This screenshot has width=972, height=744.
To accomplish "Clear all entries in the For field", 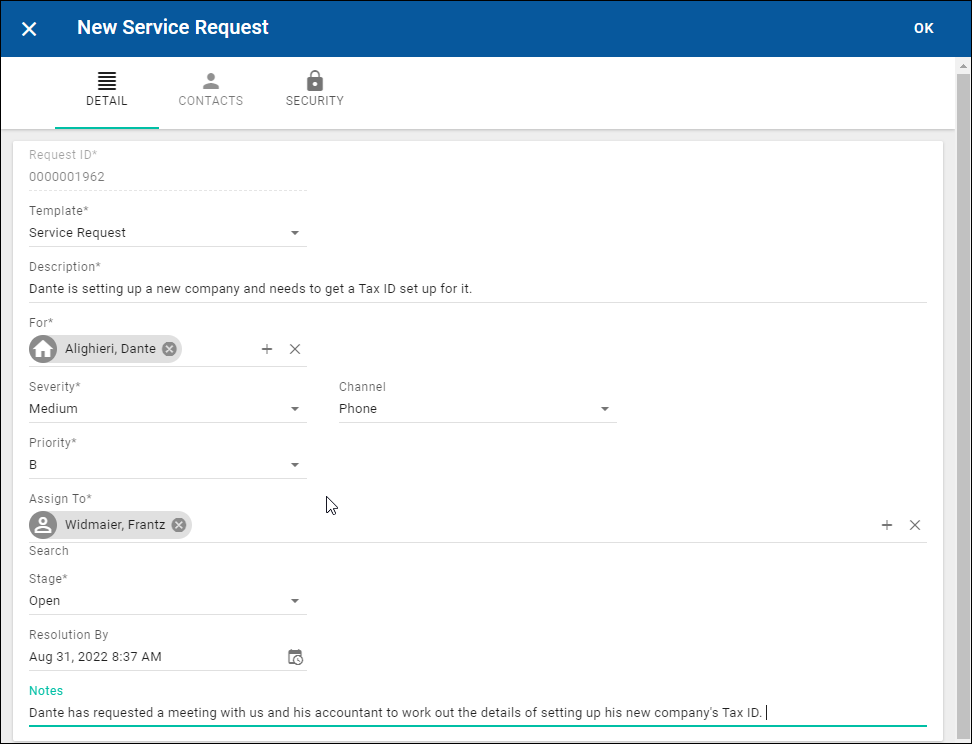I will coord(295,349).
